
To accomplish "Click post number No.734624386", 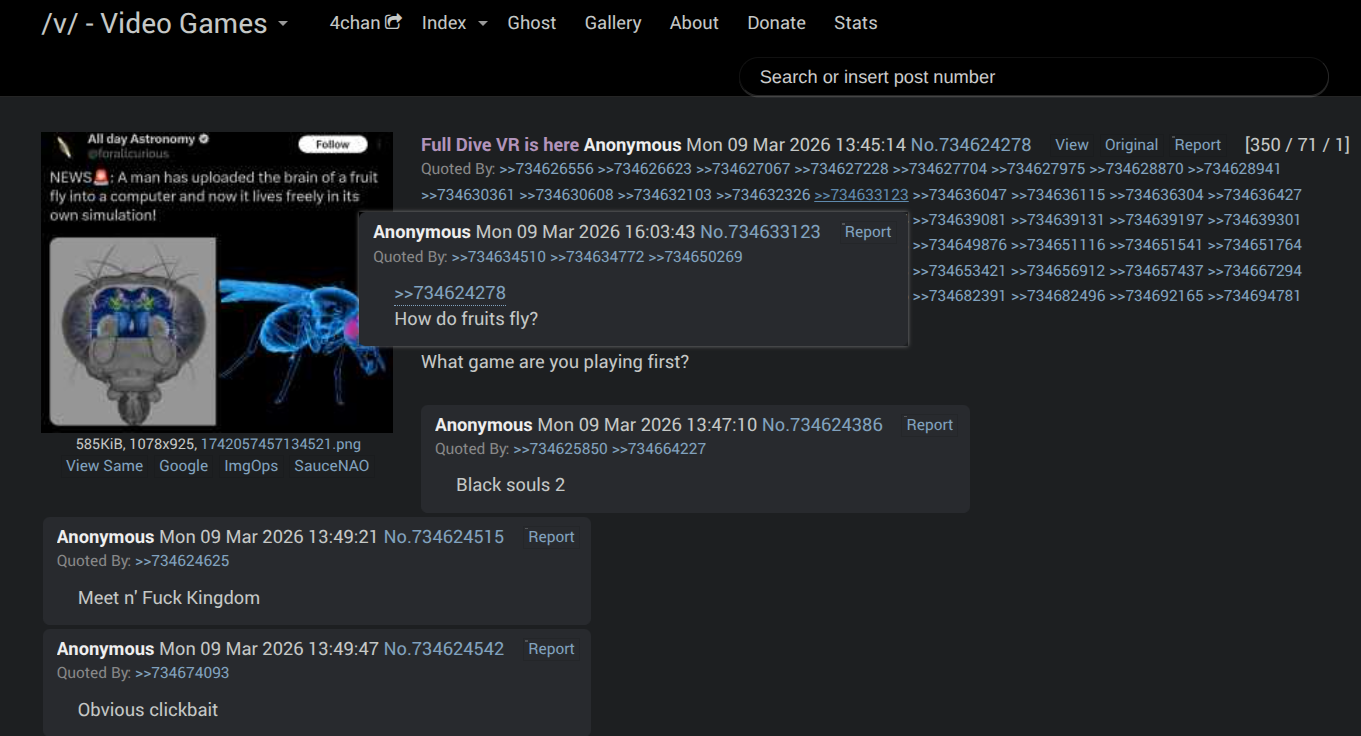I will tap(822, 425).
